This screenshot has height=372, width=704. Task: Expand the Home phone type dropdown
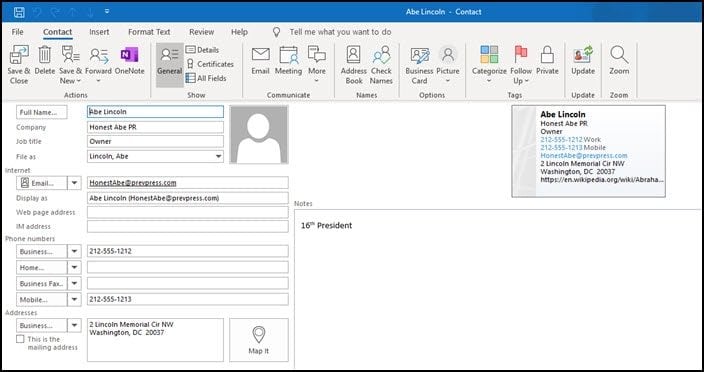tap(75, 267)
